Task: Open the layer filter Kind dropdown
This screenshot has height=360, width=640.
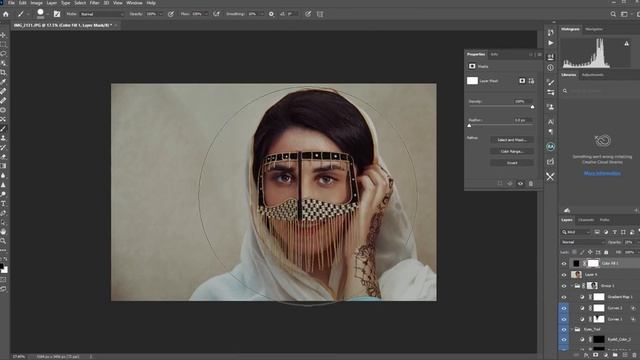Action: click(576, 232)
